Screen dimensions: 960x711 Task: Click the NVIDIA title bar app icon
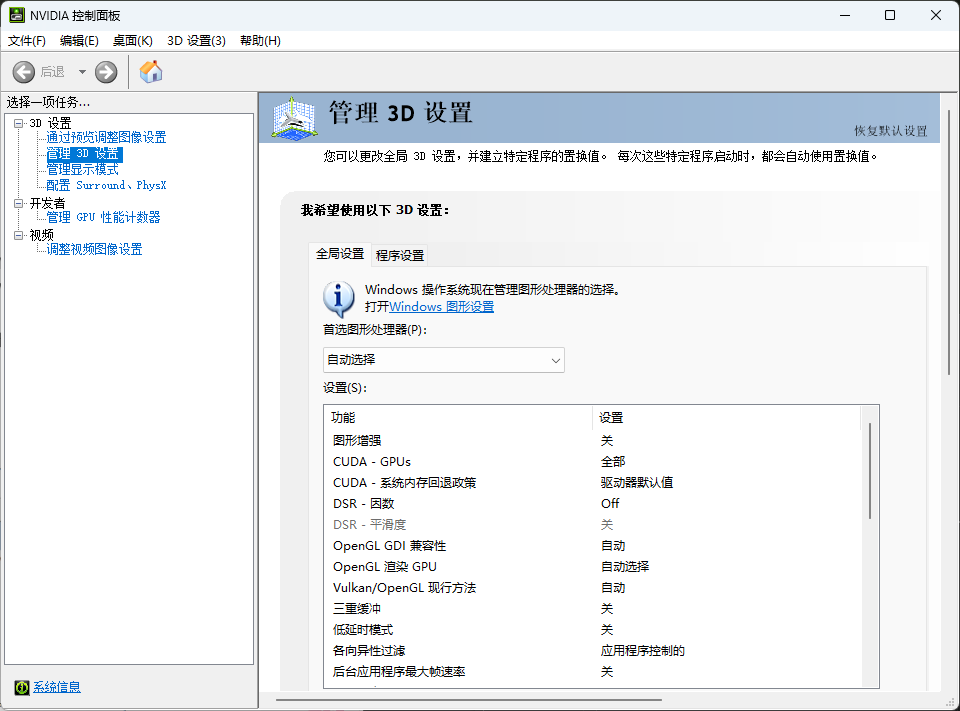point(17,15)
